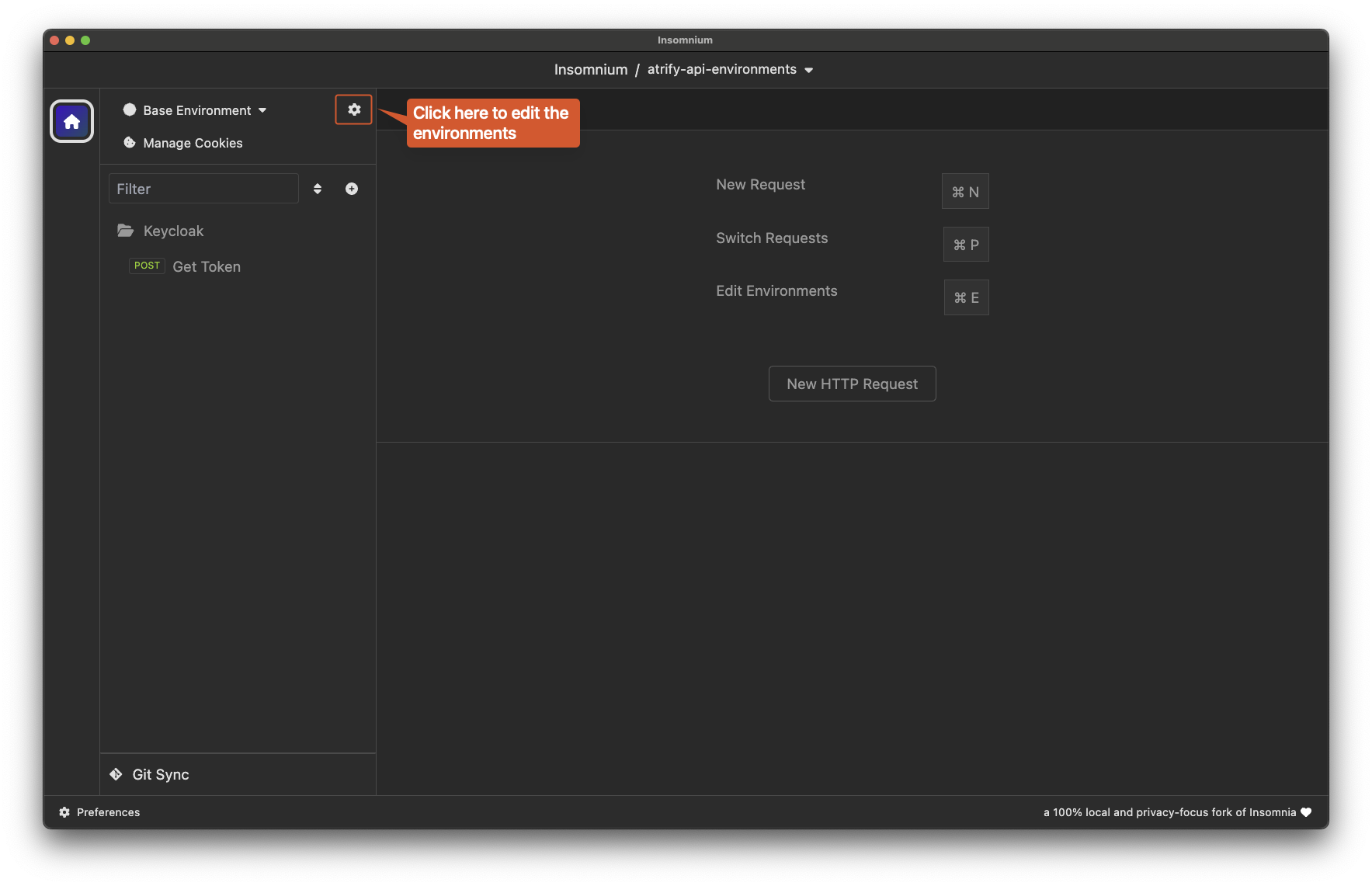
Task: Click the cookie icon beside Manage Cookies
Action: [130, 143]
